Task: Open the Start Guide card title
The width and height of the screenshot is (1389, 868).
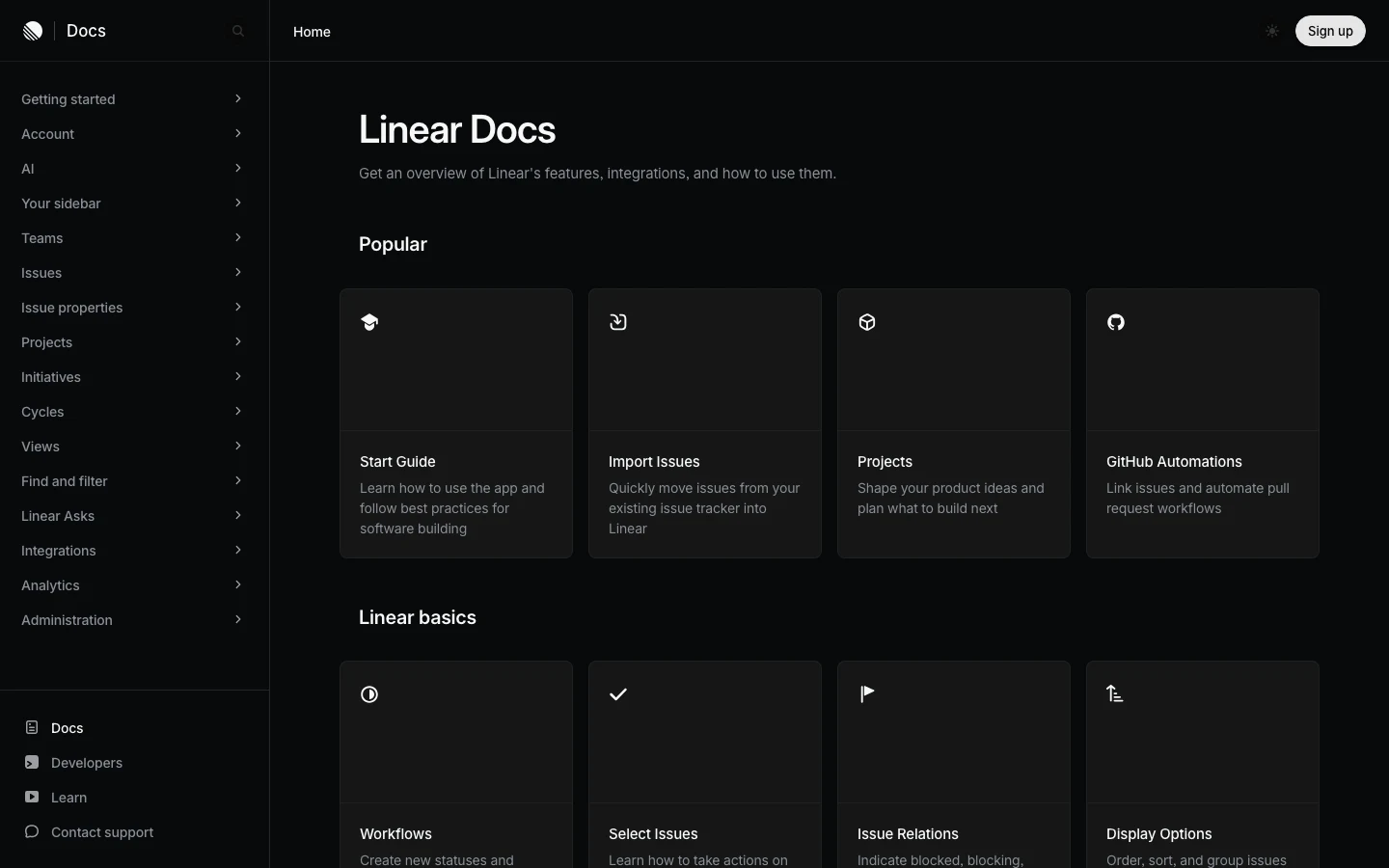Action: [x=397, y=462]
